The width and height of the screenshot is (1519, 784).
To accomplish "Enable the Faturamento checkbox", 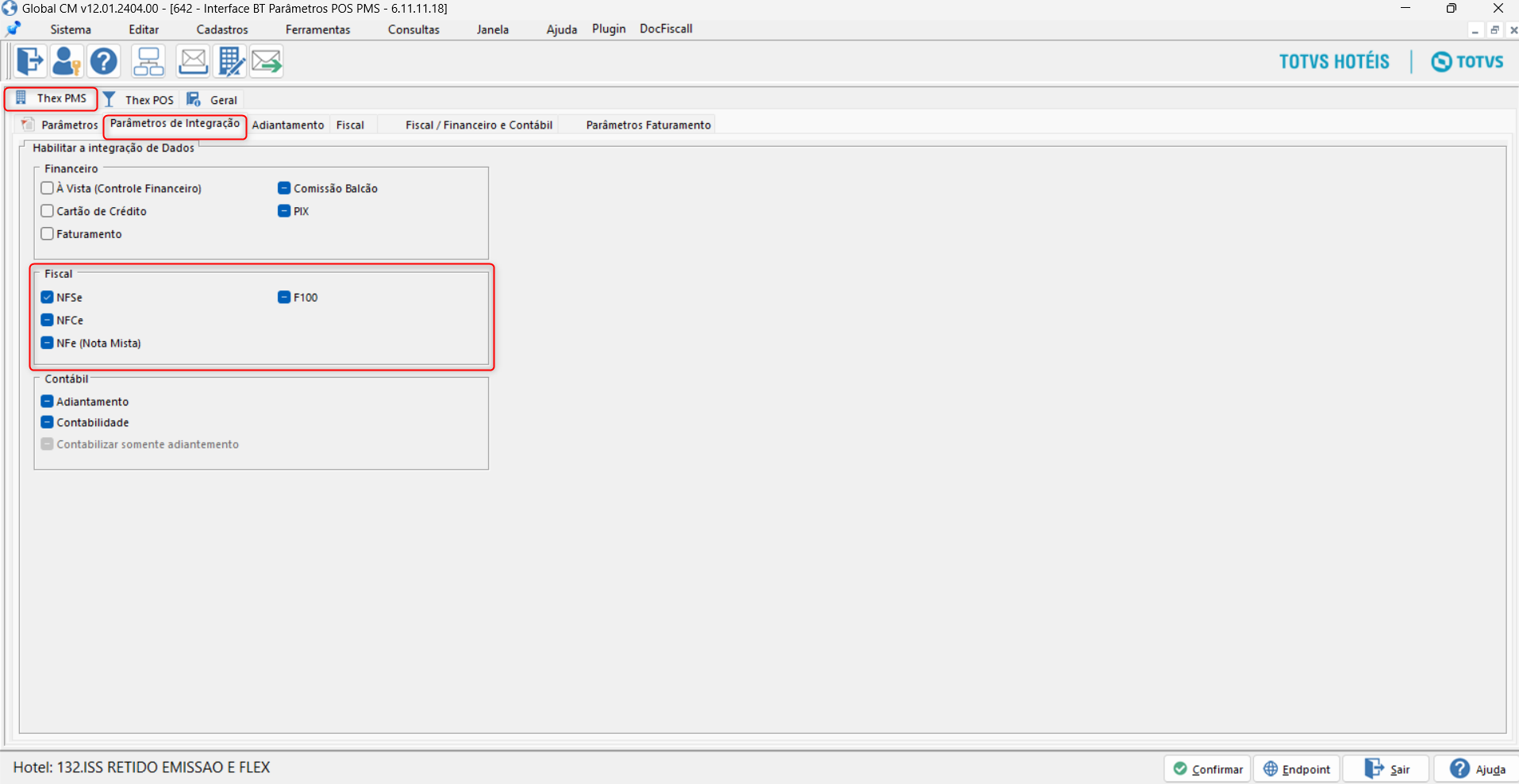I will 47,233.
